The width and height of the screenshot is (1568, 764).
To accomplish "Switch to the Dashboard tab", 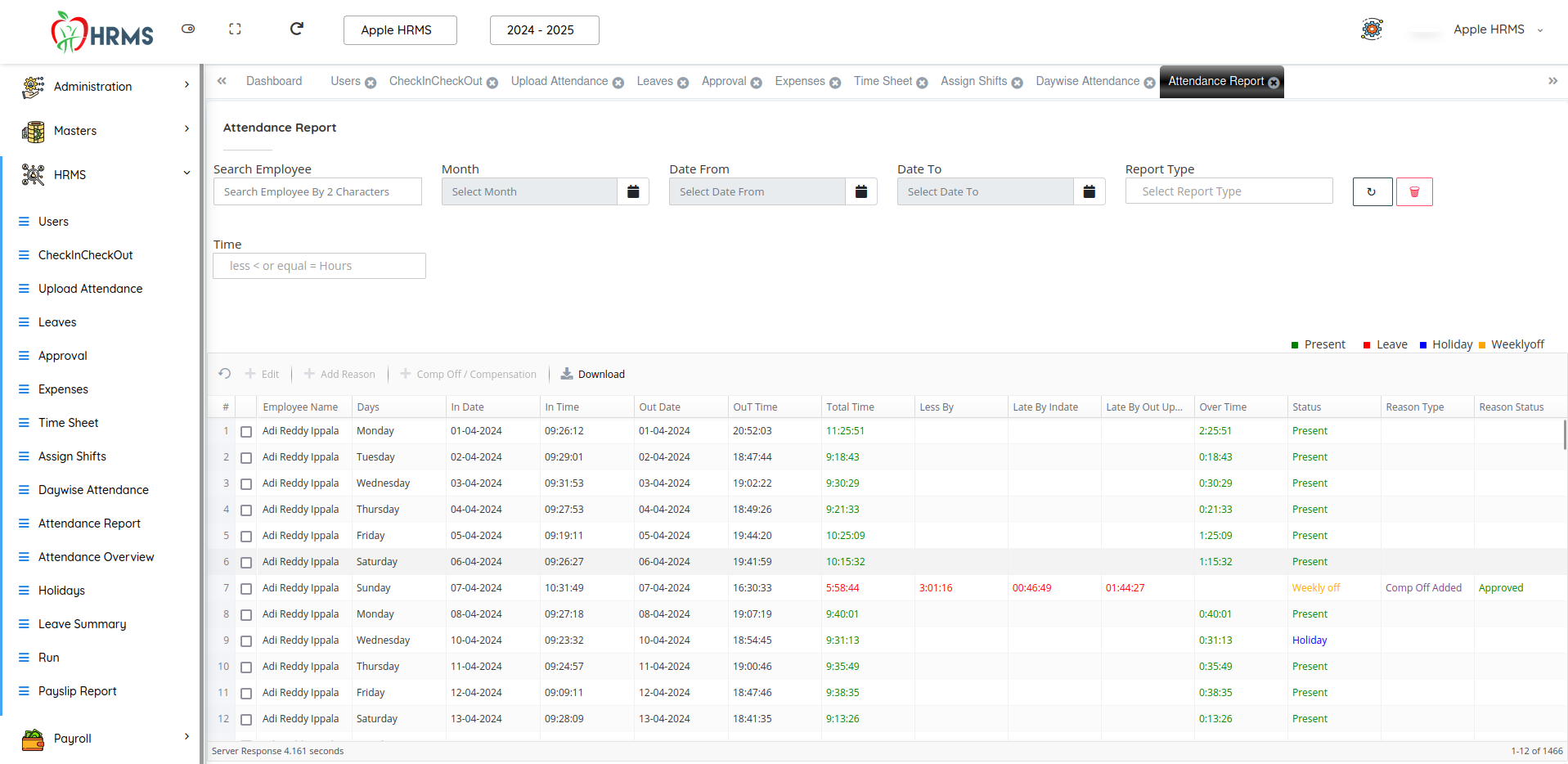I will click(x=274, y=81).
